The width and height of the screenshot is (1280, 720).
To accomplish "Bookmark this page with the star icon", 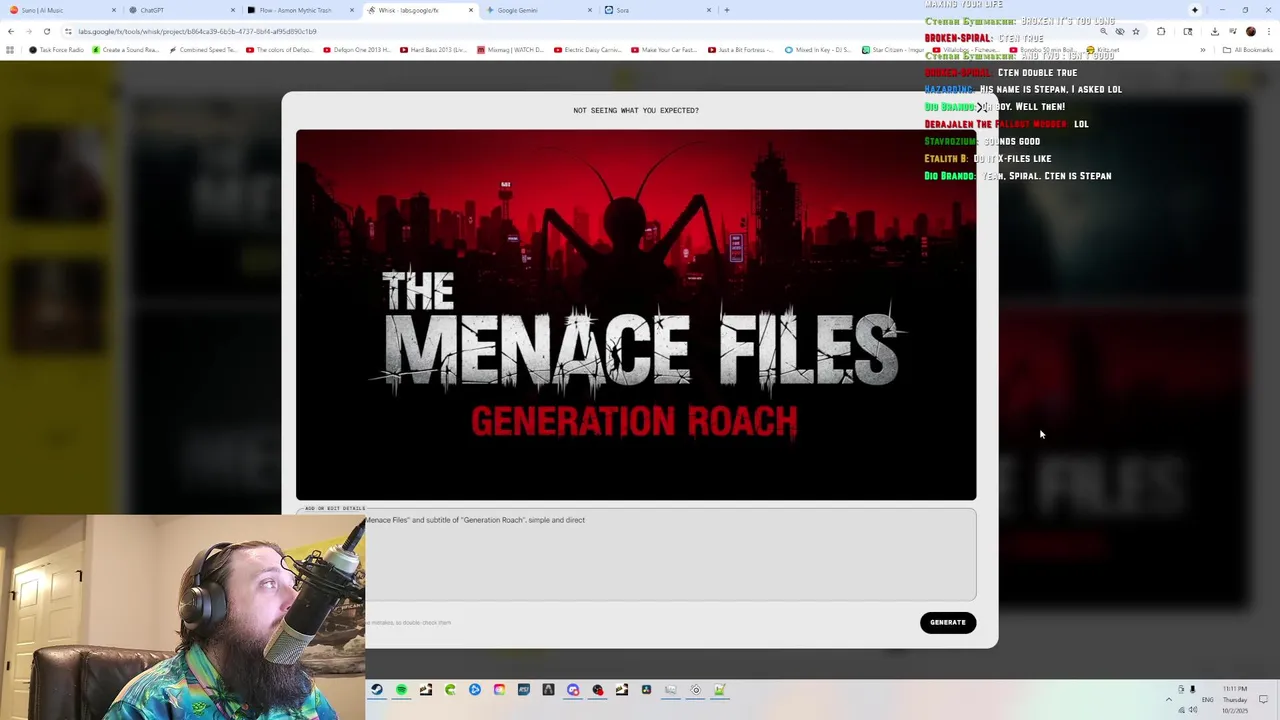I will pos(1135,31).
